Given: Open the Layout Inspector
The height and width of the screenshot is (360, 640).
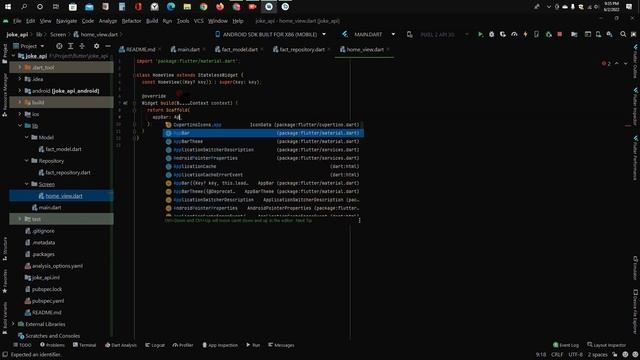Looking at the screenshot, I should (x=607, y=345).
